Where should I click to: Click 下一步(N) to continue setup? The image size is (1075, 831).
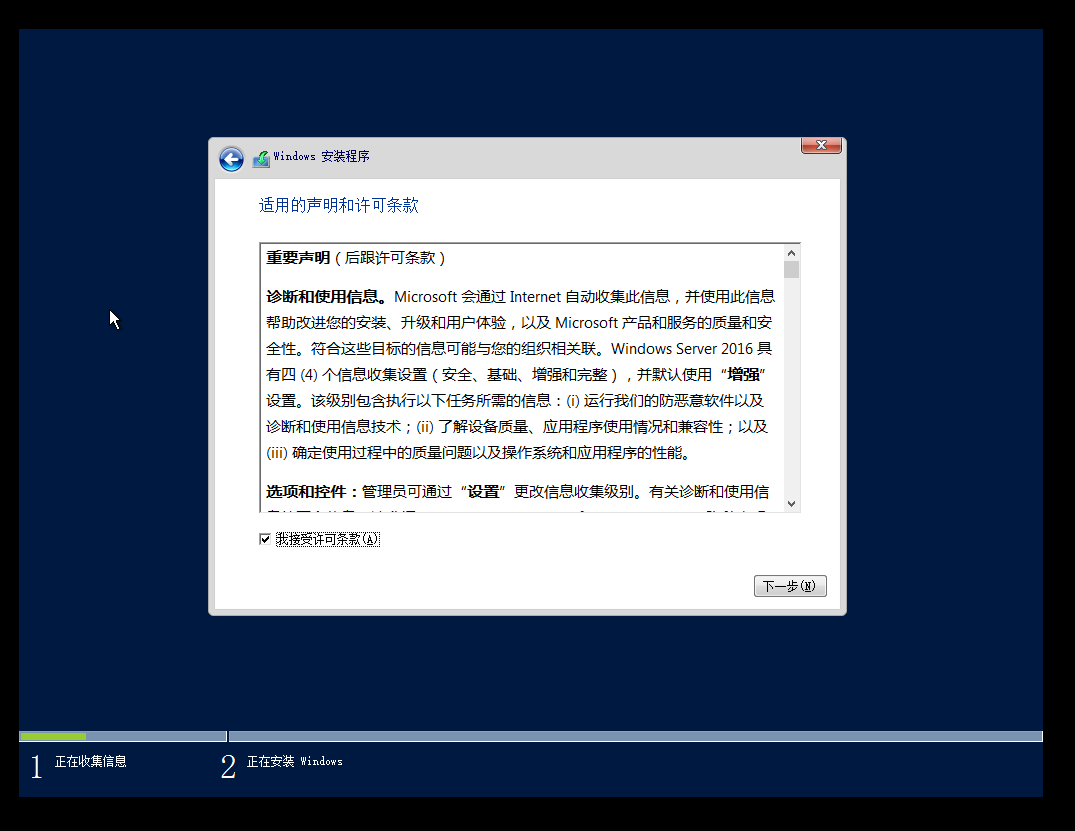(790, 586)
